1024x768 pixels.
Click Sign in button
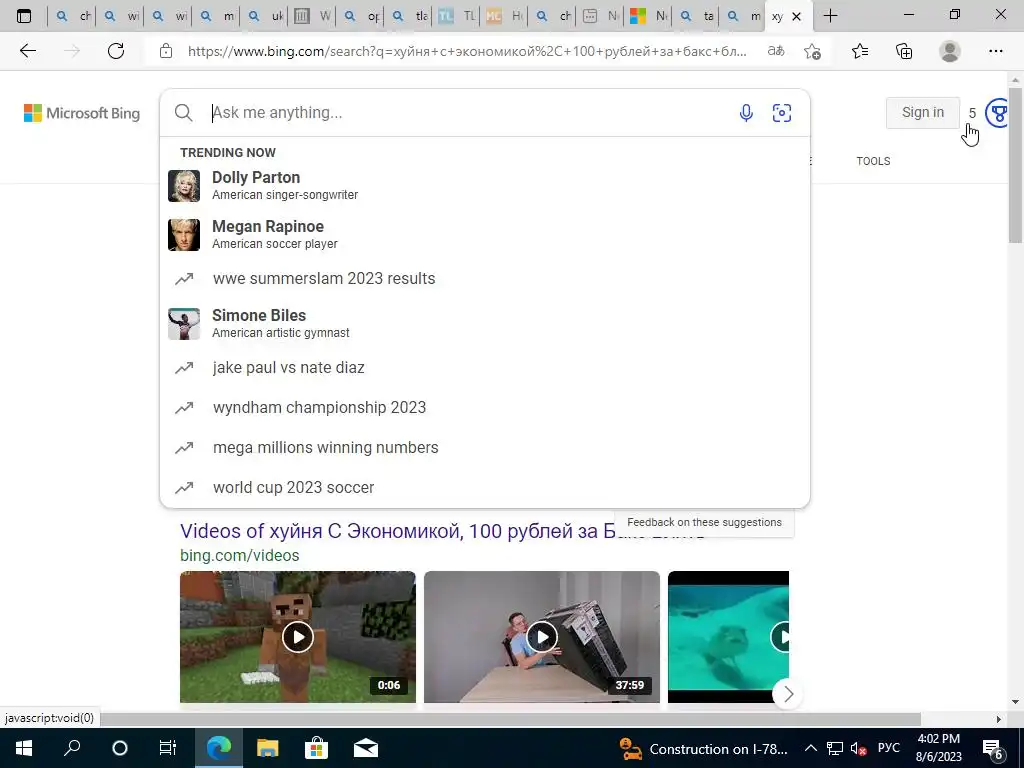923,112
